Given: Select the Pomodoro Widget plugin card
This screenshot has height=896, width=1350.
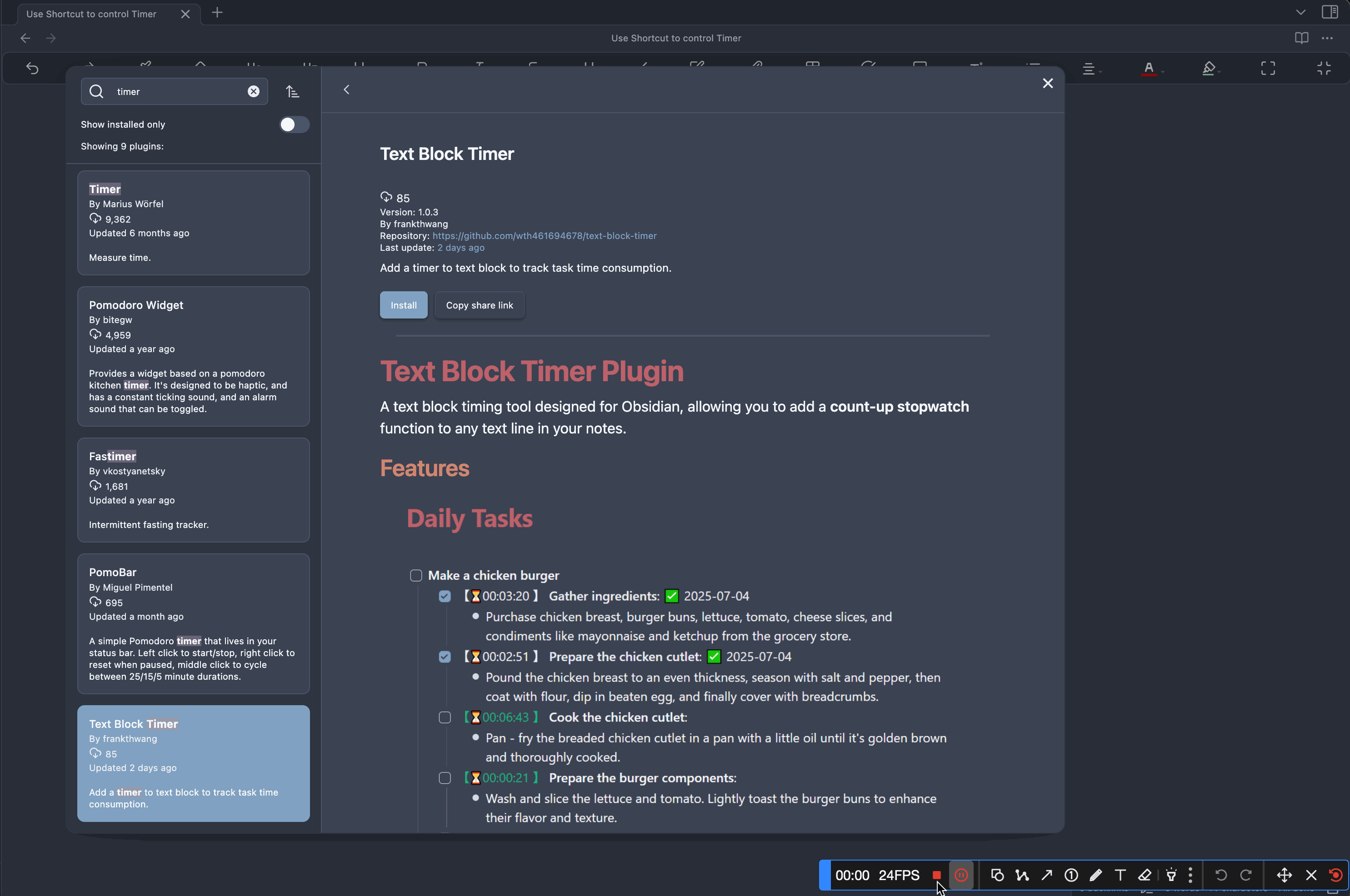Looking at the screenshot, I should (193, 356).
